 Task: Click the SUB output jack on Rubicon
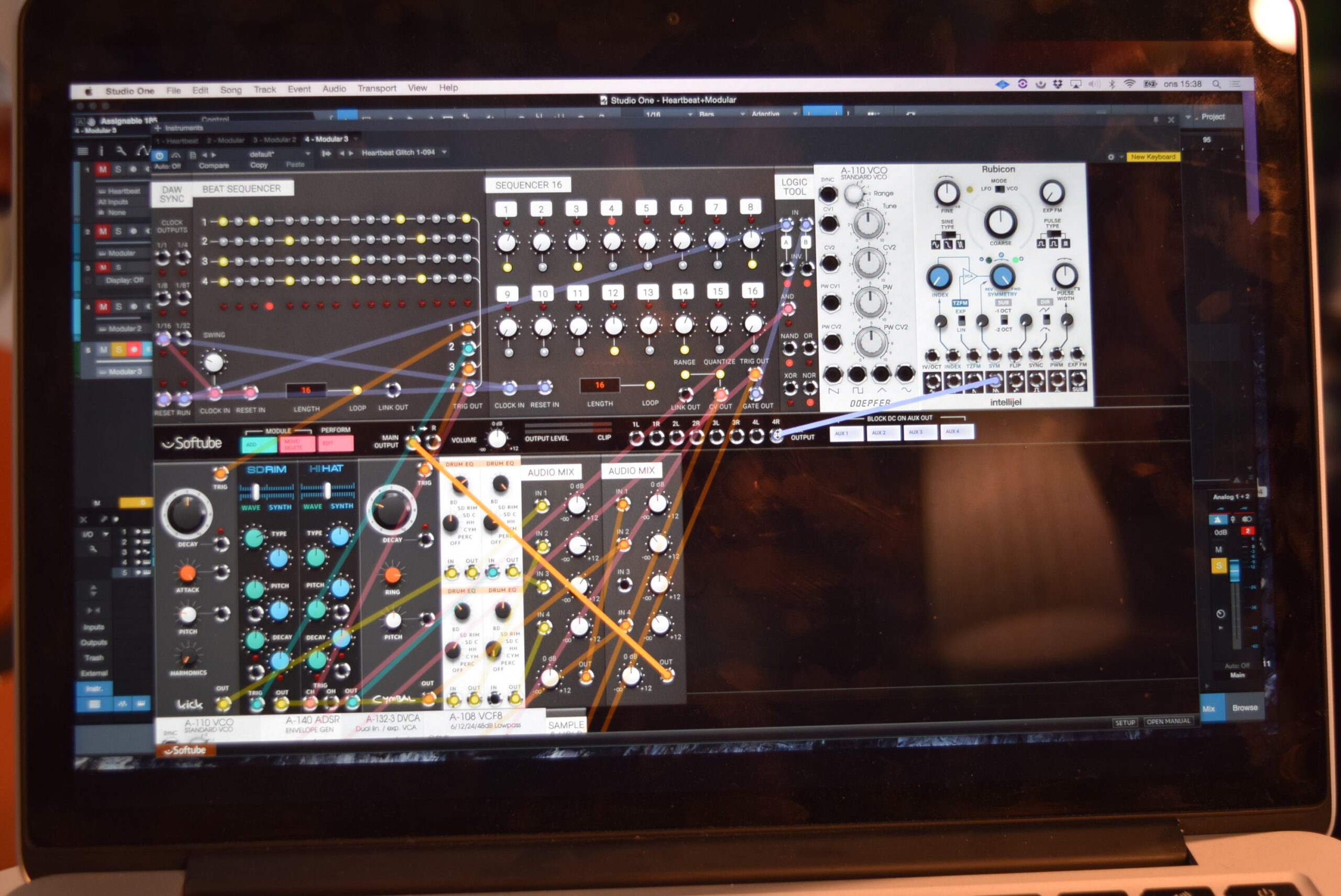click(x=1078, y=379)
